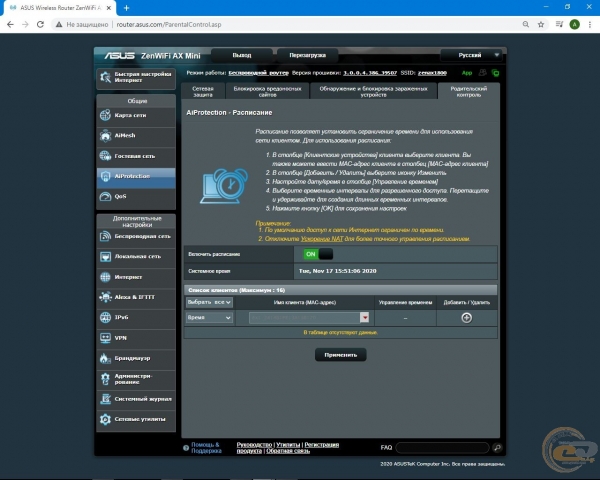Viewport: 600px width, 480px height.
Task: Open LAN (Локальная сеть) icon
Action: (x=105, y=256)
